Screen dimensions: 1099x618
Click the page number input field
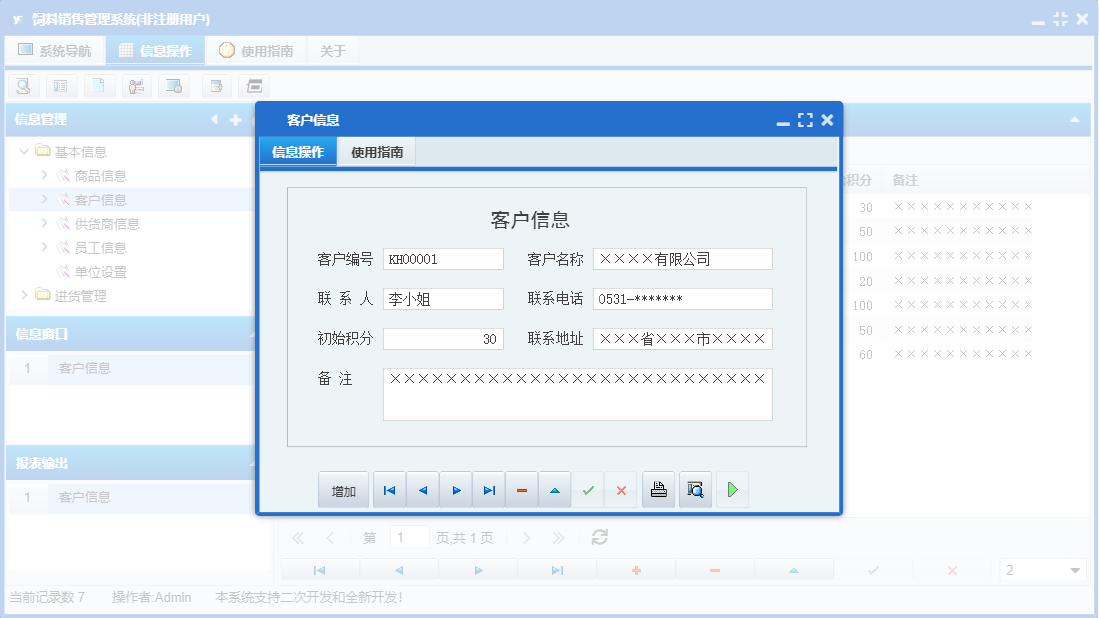pos(409,537)
